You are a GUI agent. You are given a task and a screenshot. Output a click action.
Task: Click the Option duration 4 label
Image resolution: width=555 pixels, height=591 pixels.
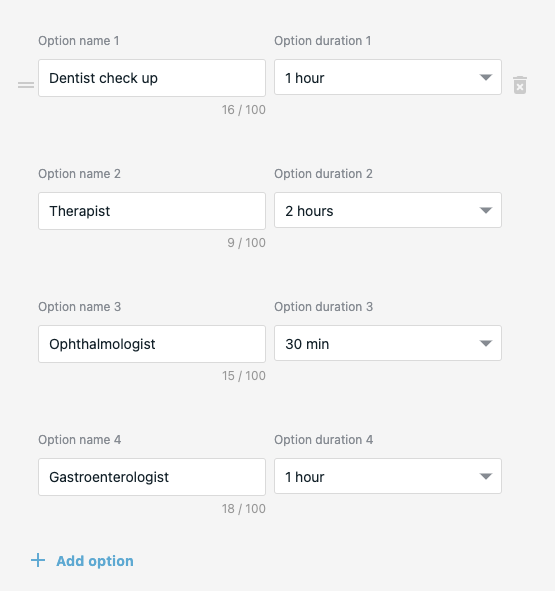323,440
